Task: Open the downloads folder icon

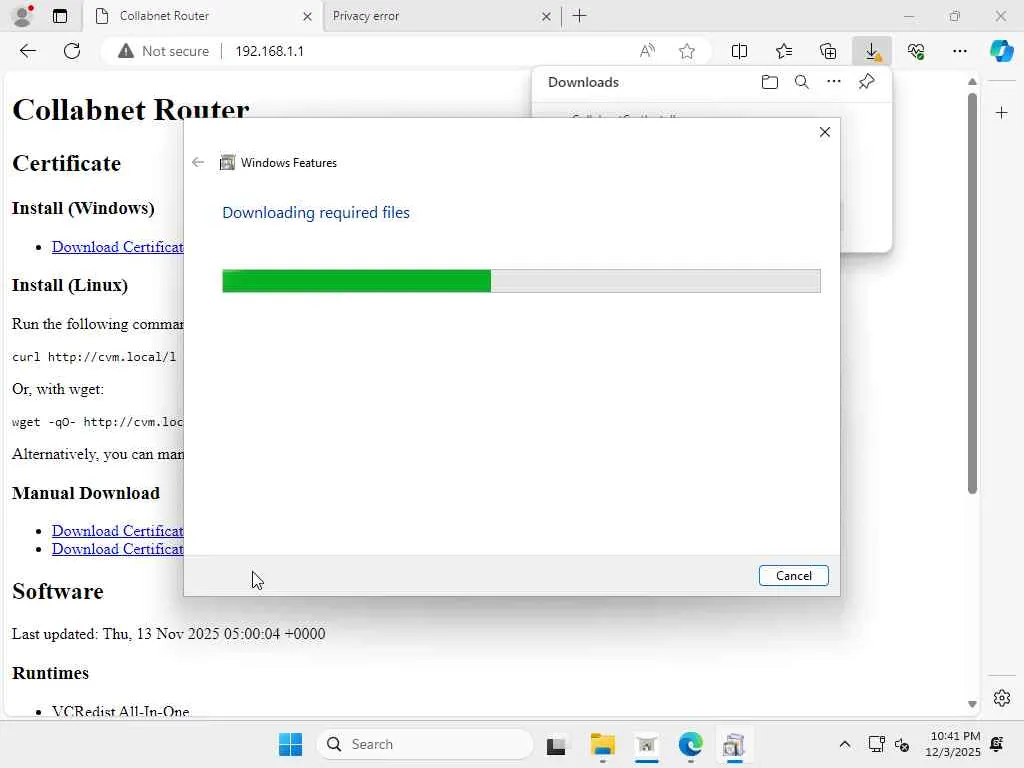Action: (x=770, y=82)
